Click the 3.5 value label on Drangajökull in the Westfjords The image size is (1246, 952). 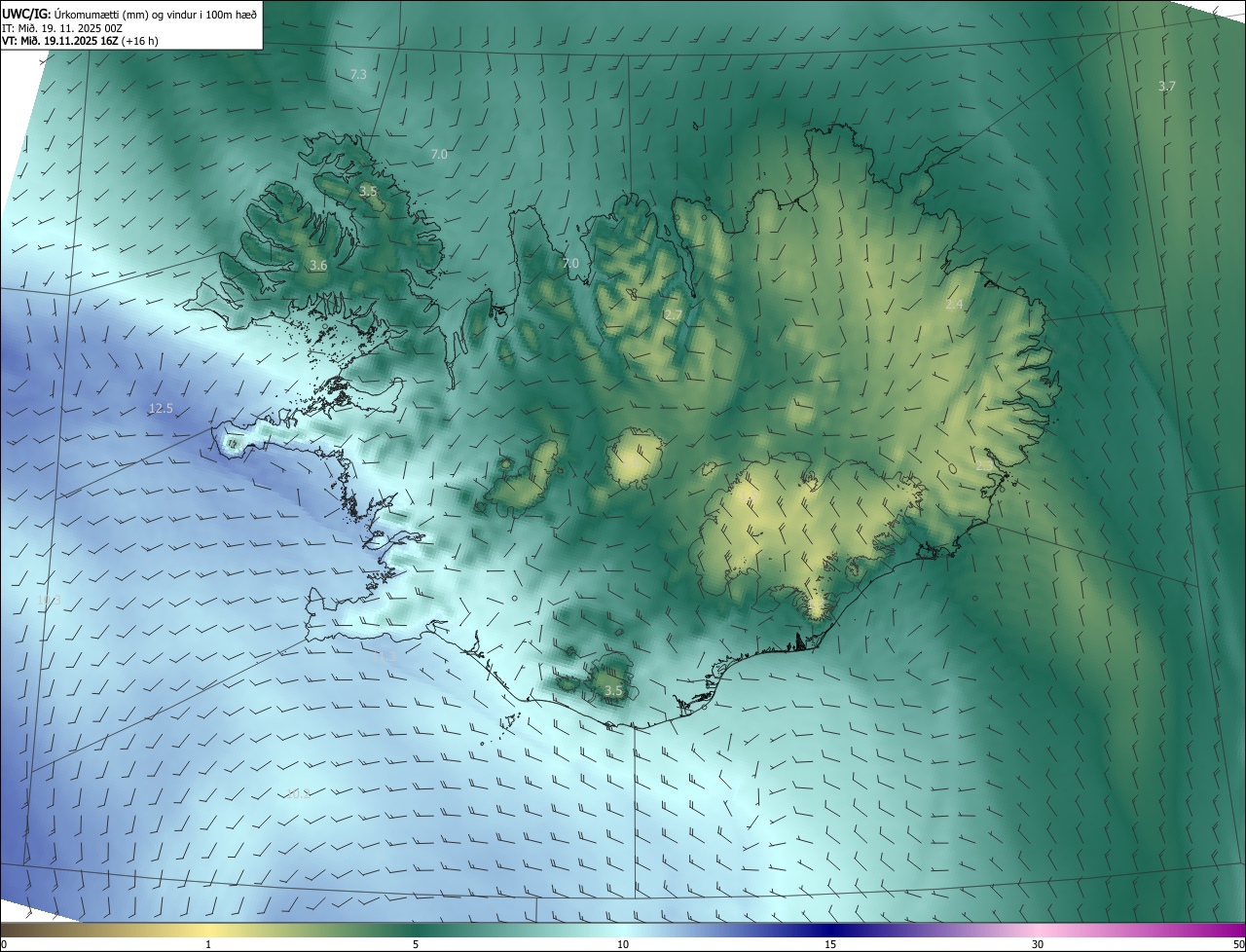coord(368,192)
